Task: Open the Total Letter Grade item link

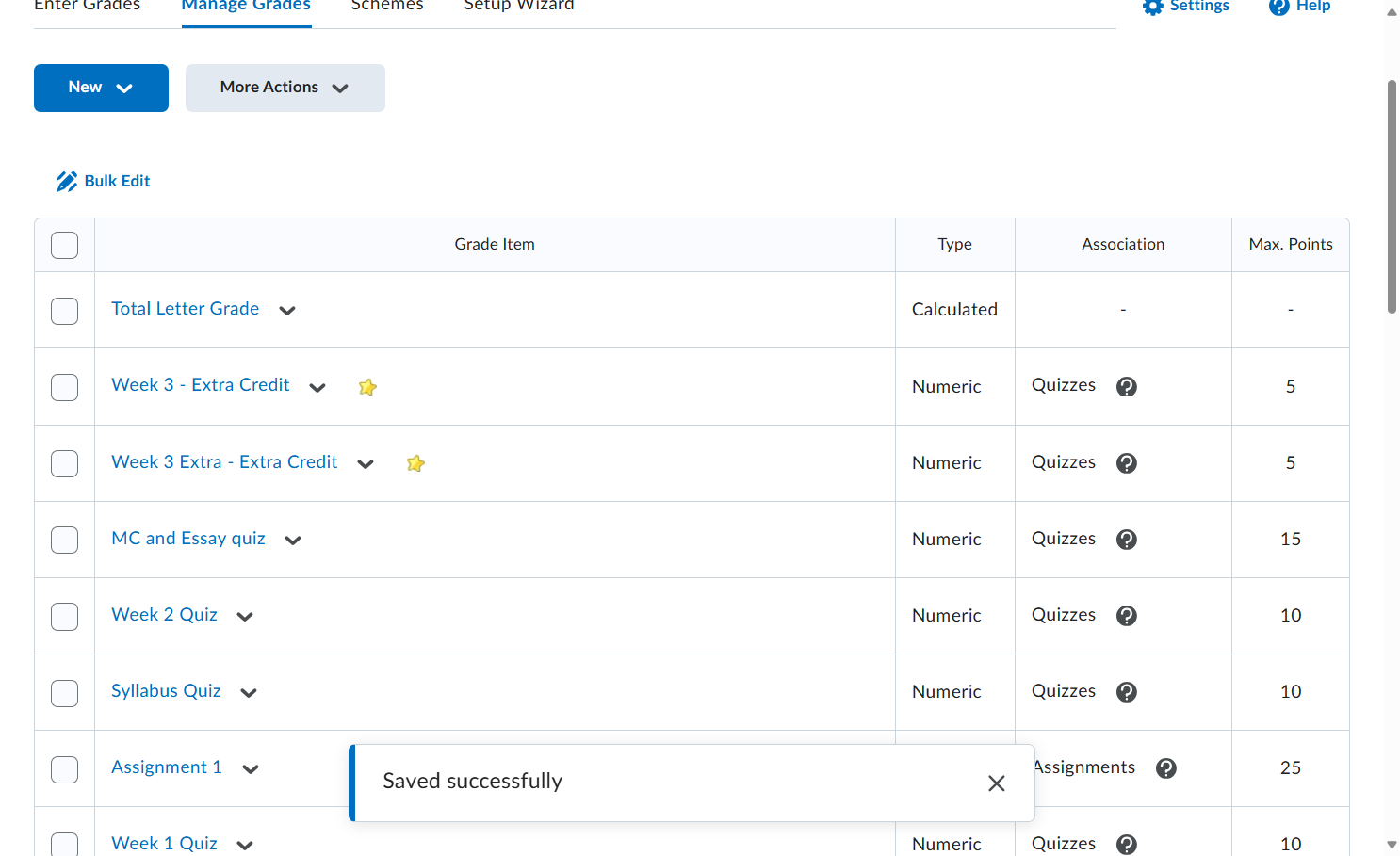Action: (186, 309)
